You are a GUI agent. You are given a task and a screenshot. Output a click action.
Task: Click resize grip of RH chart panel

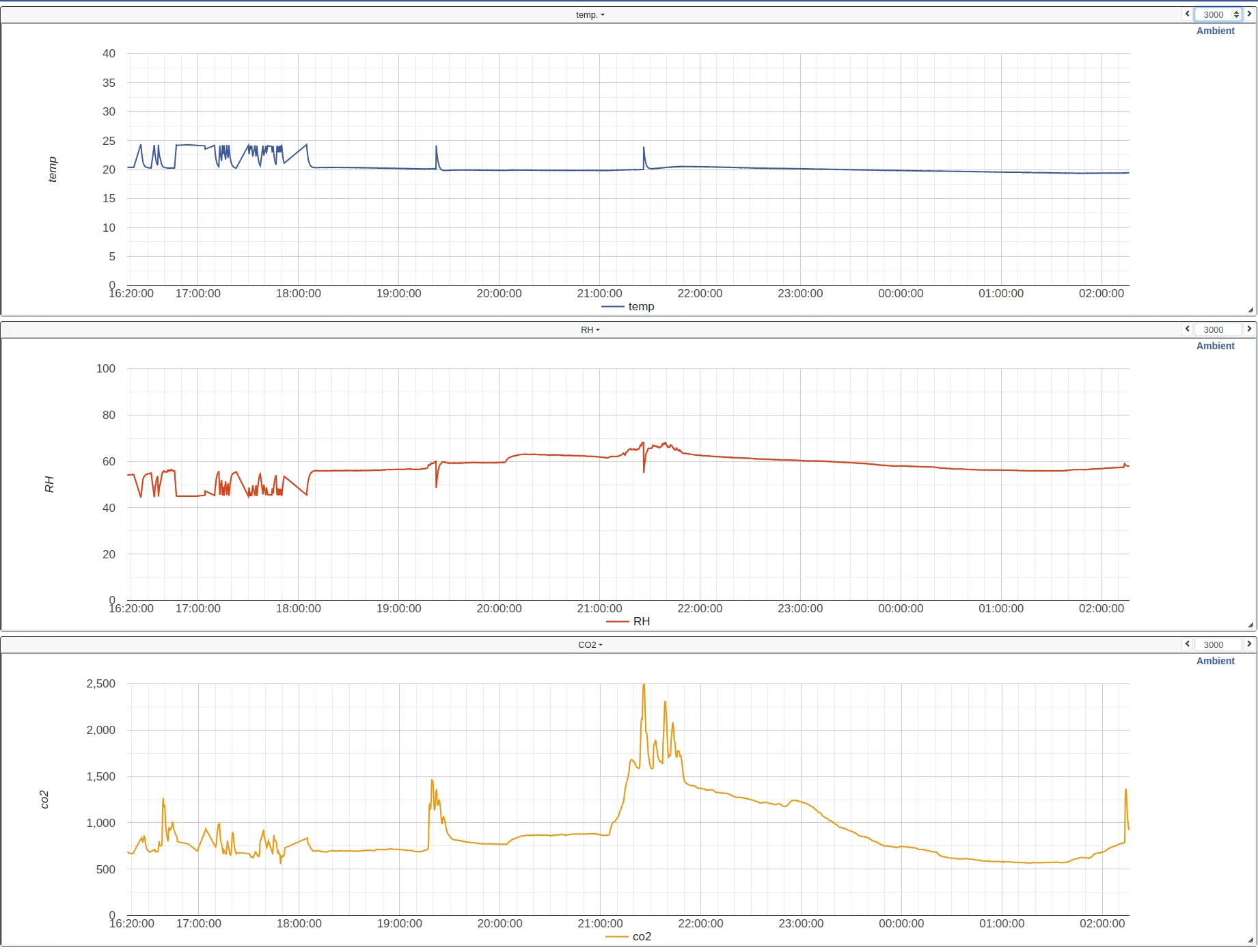pos(1250,625)
